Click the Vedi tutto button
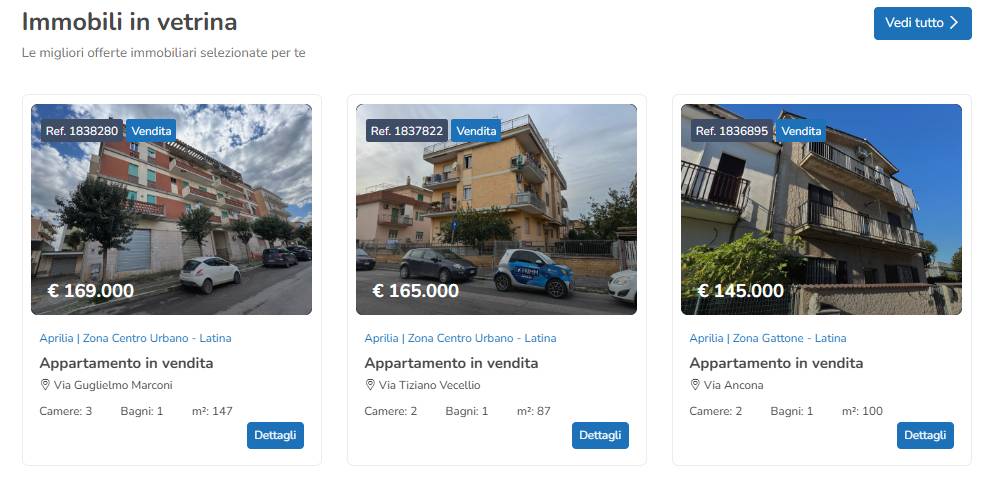The image size is (990, 496). [922, 23]
